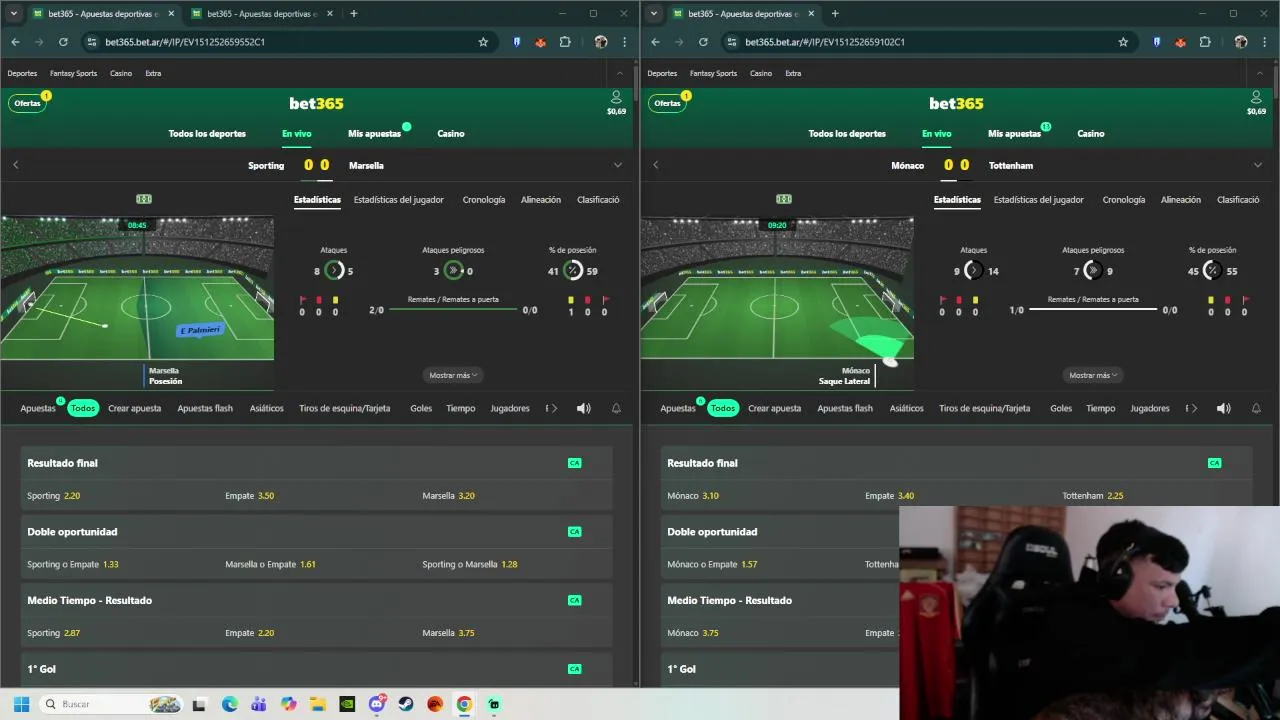
Task: Reload page in left browser
Action: click(63, 42)
